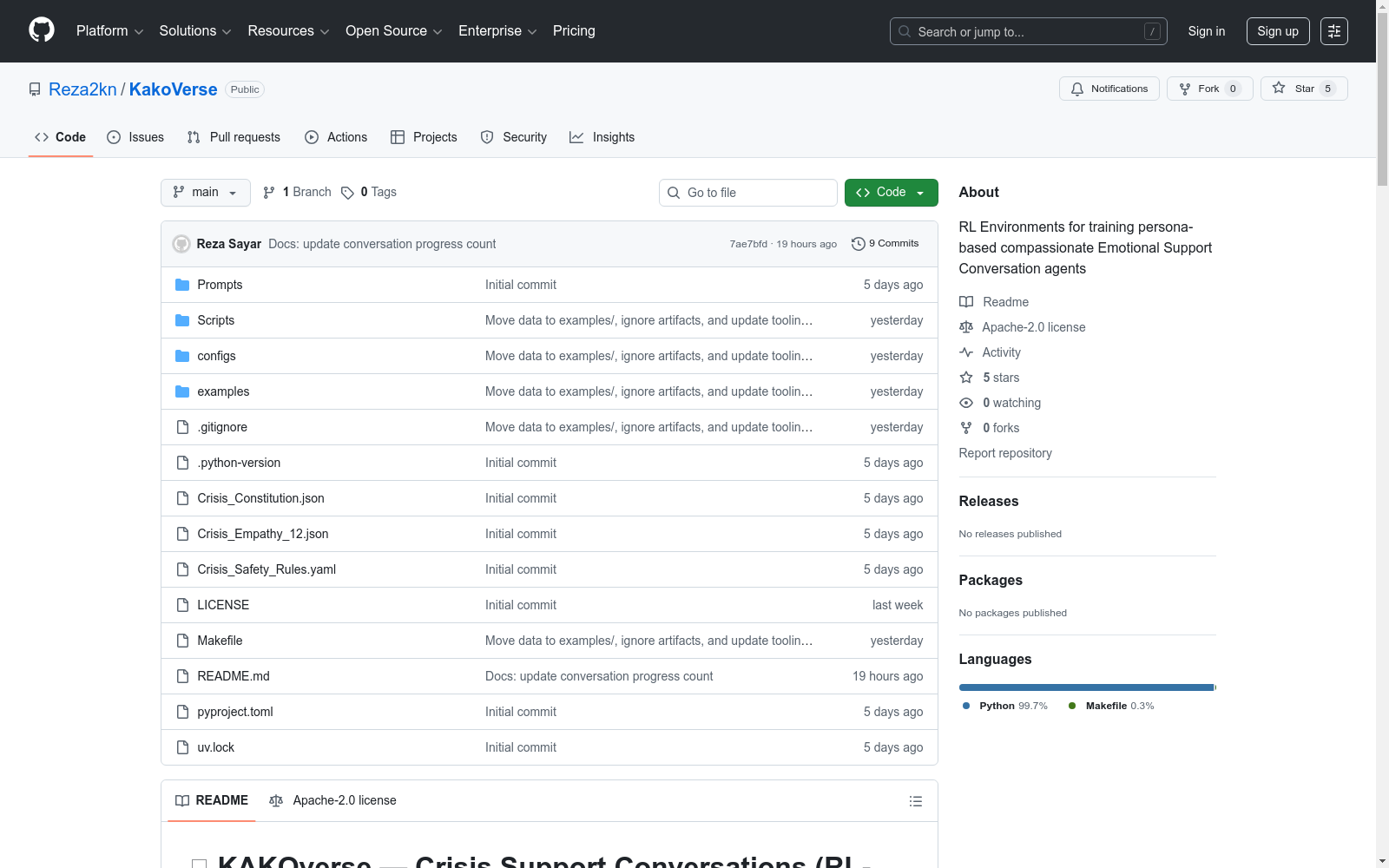Click the Releases heading link
The image size is (1389, 868).
989,501
